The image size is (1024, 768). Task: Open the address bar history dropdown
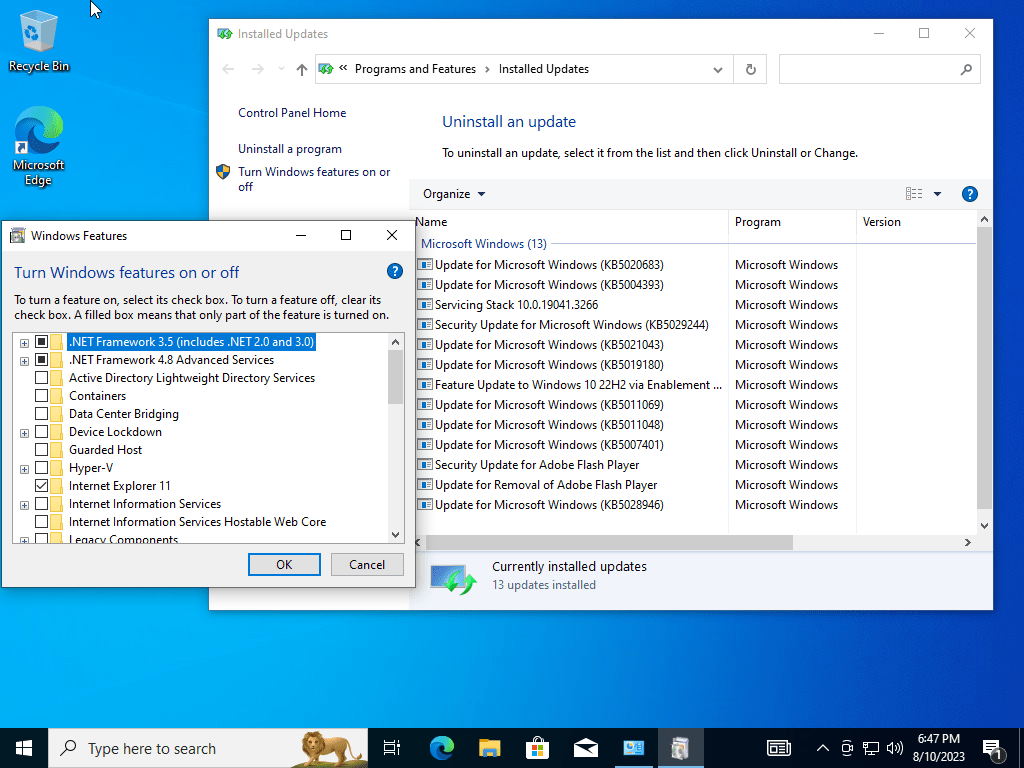(718, 69)
